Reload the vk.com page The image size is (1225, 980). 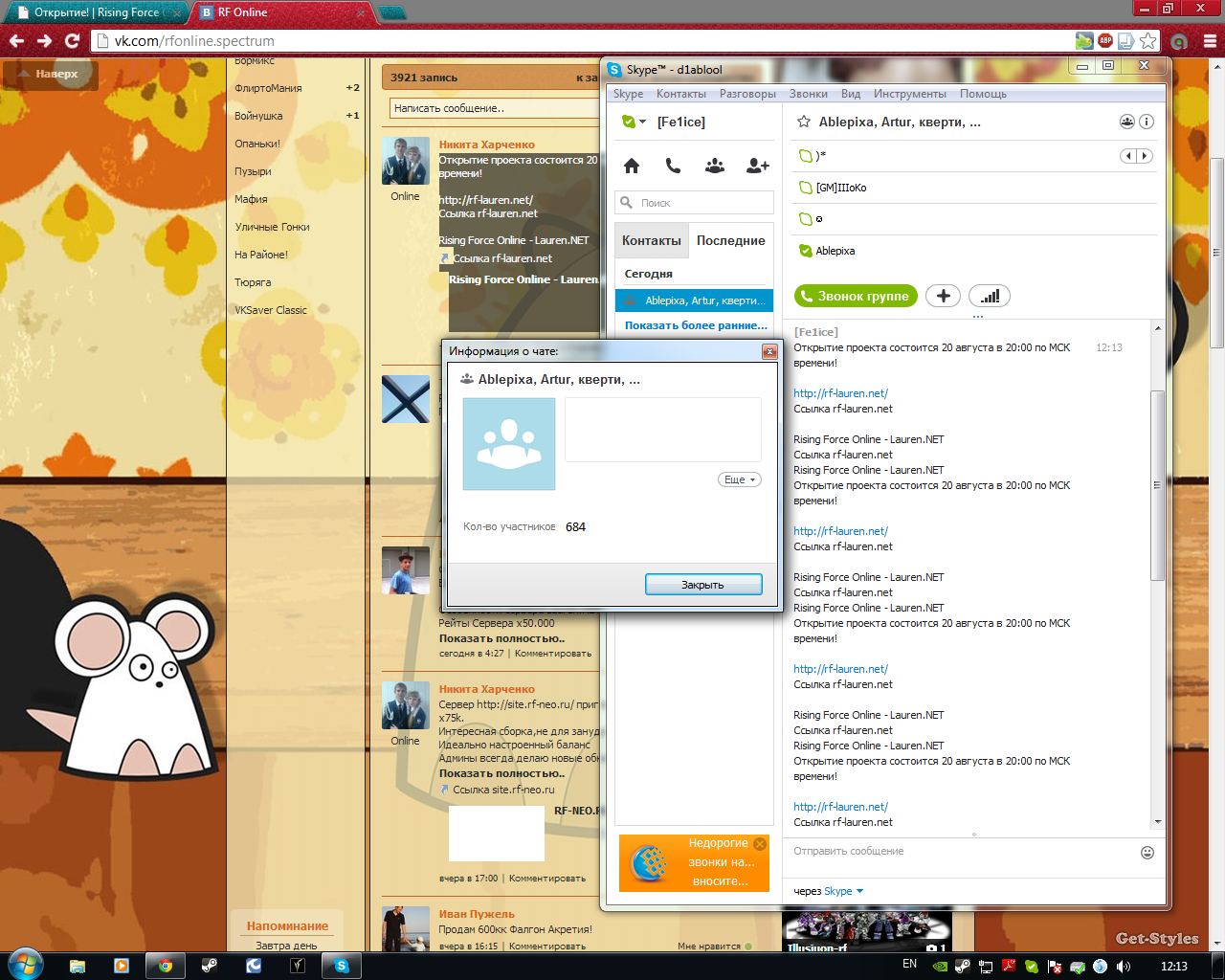click(72, 41)
